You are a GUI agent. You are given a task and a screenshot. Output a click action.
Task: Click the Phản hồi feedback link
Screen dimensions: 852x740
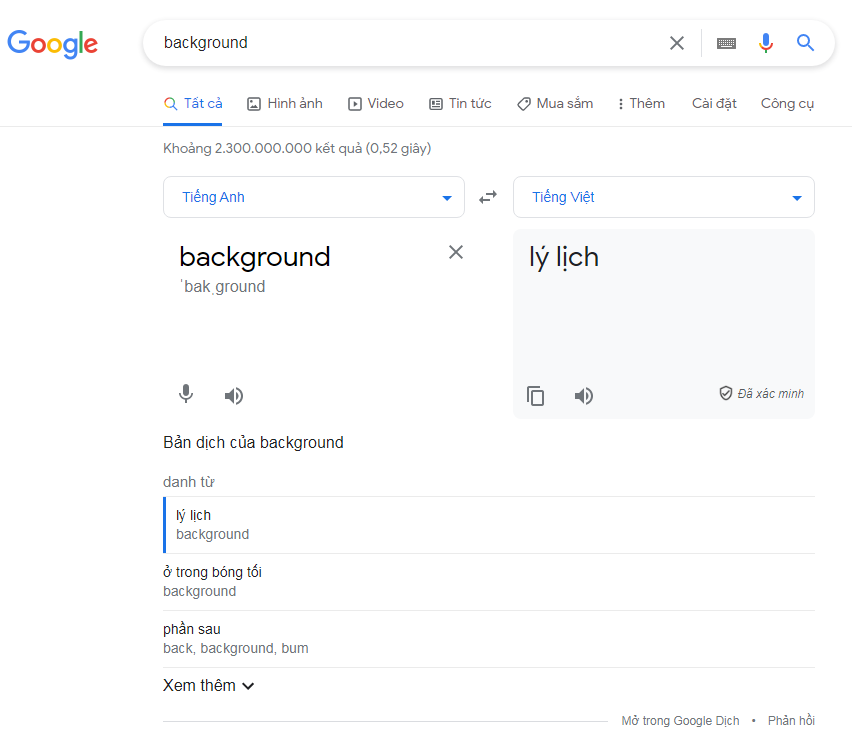coord(791,721)
